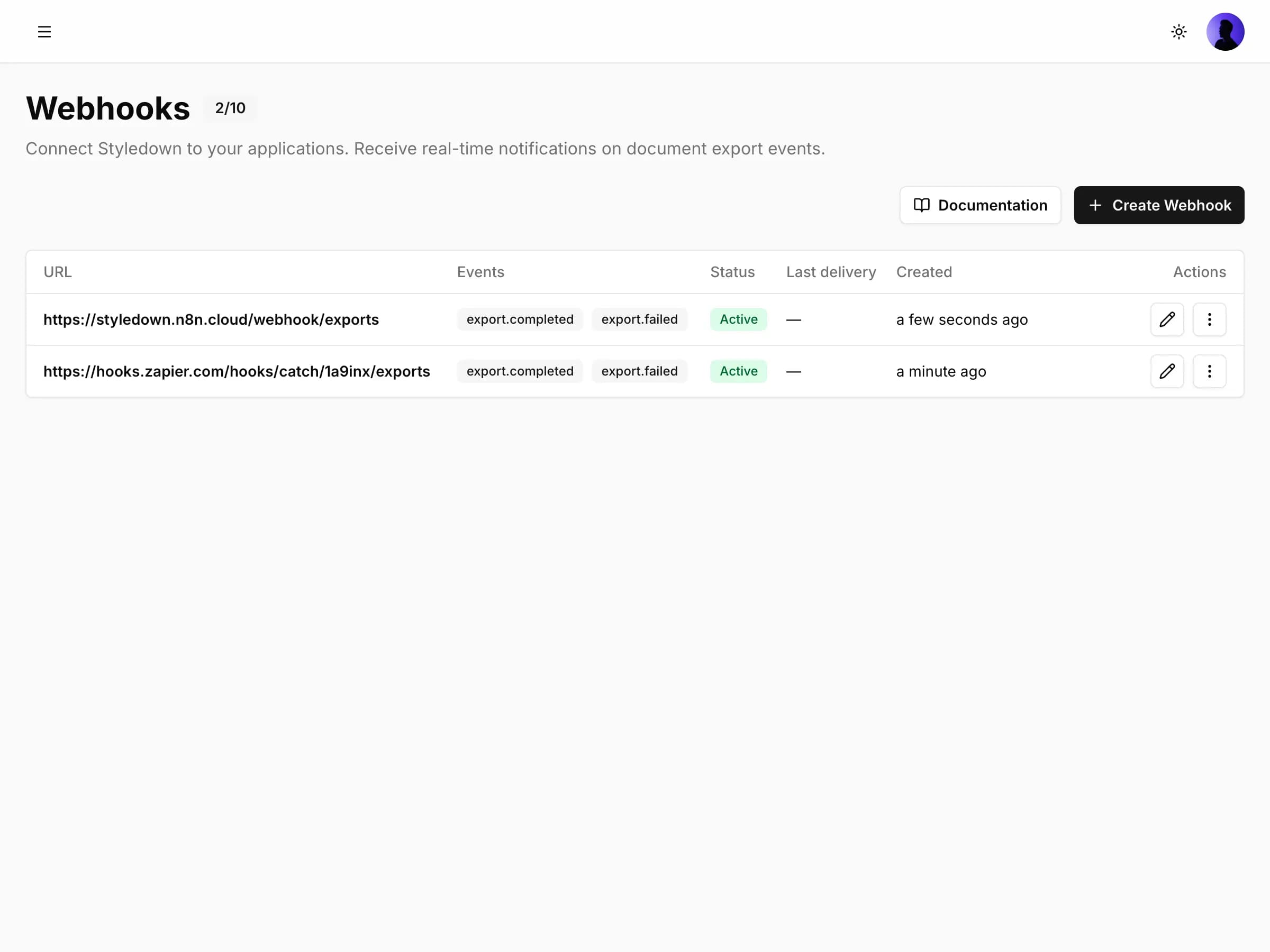The width and height of the screenshot is (1270, 952).
Task: Select the export.failed tag on Zapier webhook
Action: coord(639,371)
